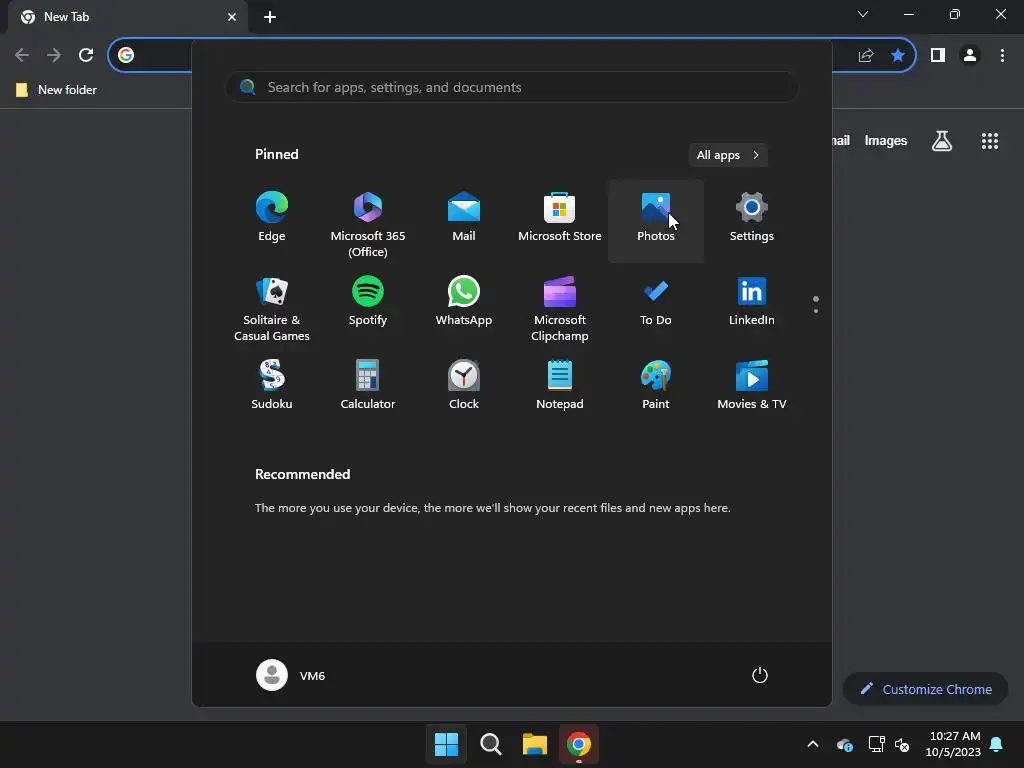The height and width of the screenshot is (768, 1024).
Task: Click the Power button in Start menu
Action: click(x=760, y=675)
